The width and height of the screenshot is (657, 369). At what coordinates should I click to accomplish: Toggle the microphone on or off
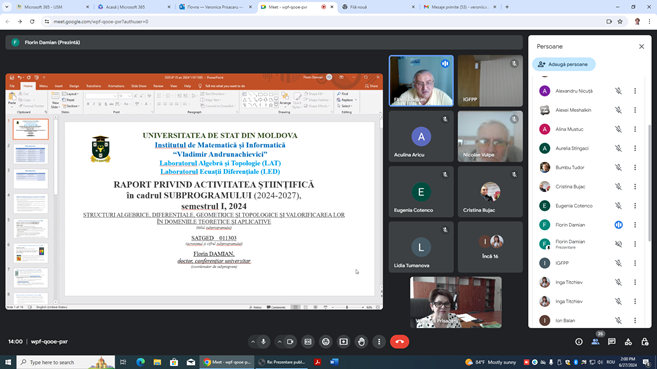click(264, 342)
